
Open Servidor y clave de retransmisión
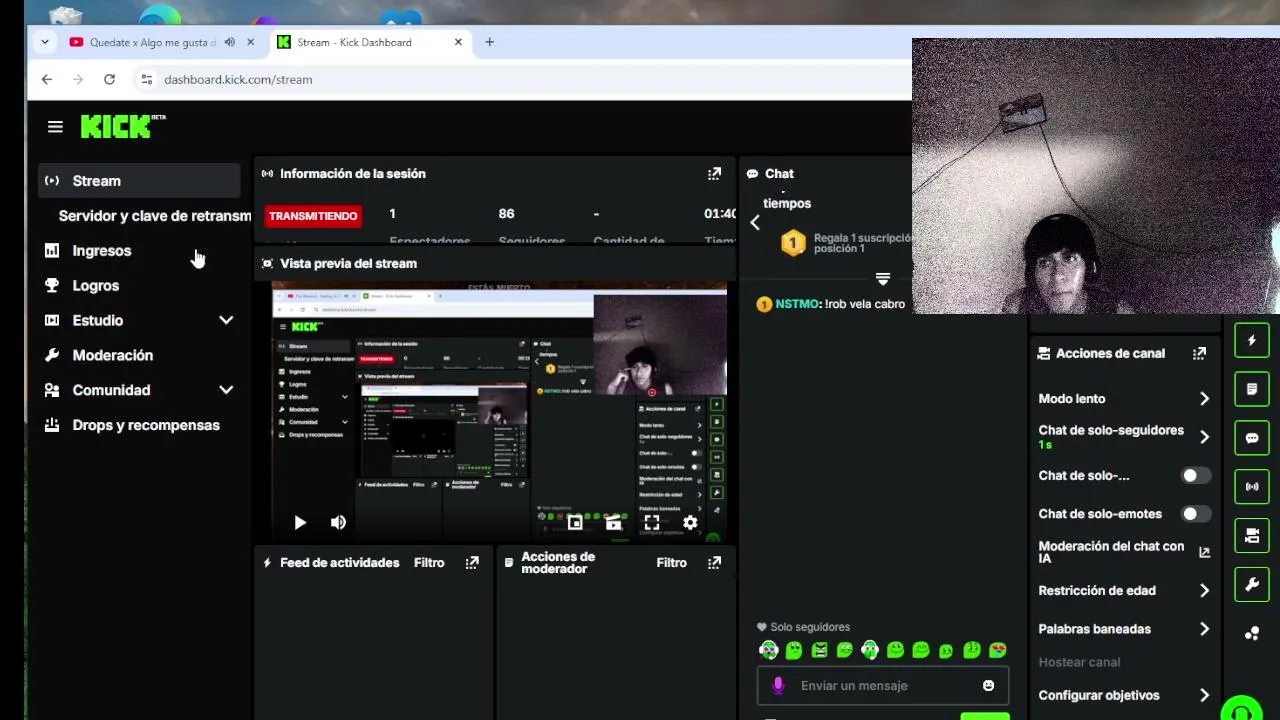click(x=154, y=216)
